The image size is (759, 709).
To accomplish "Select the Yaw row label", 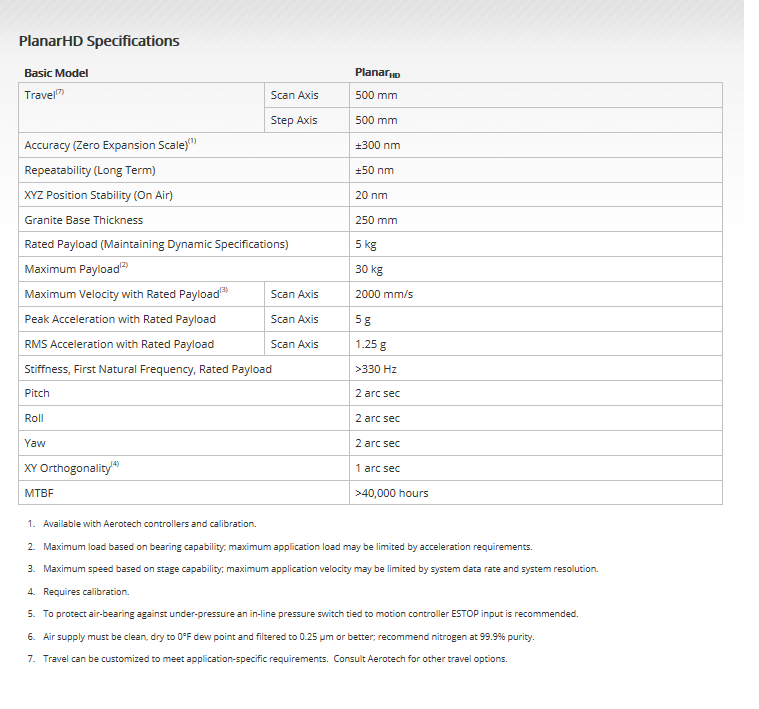I will tap(35, 443).
